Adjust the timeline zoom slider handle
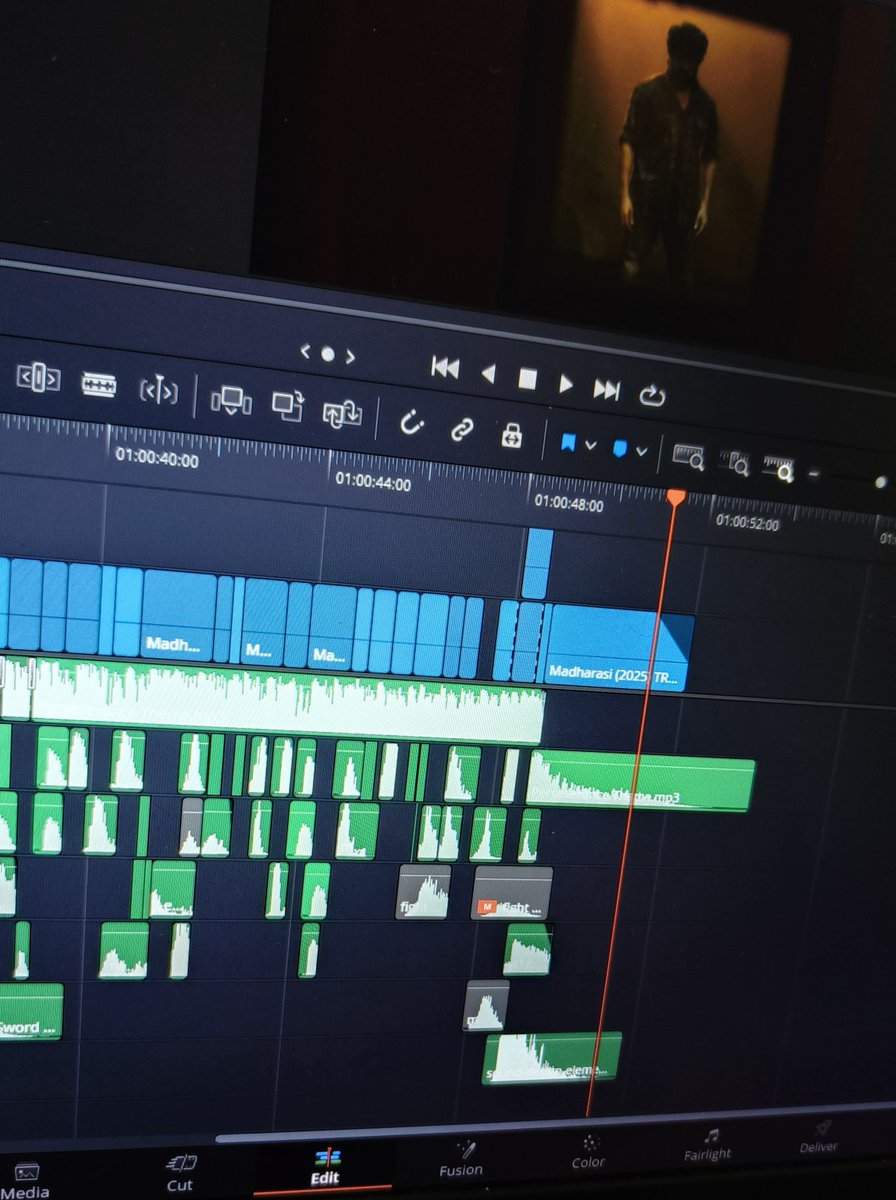 [x=881, y=482]
